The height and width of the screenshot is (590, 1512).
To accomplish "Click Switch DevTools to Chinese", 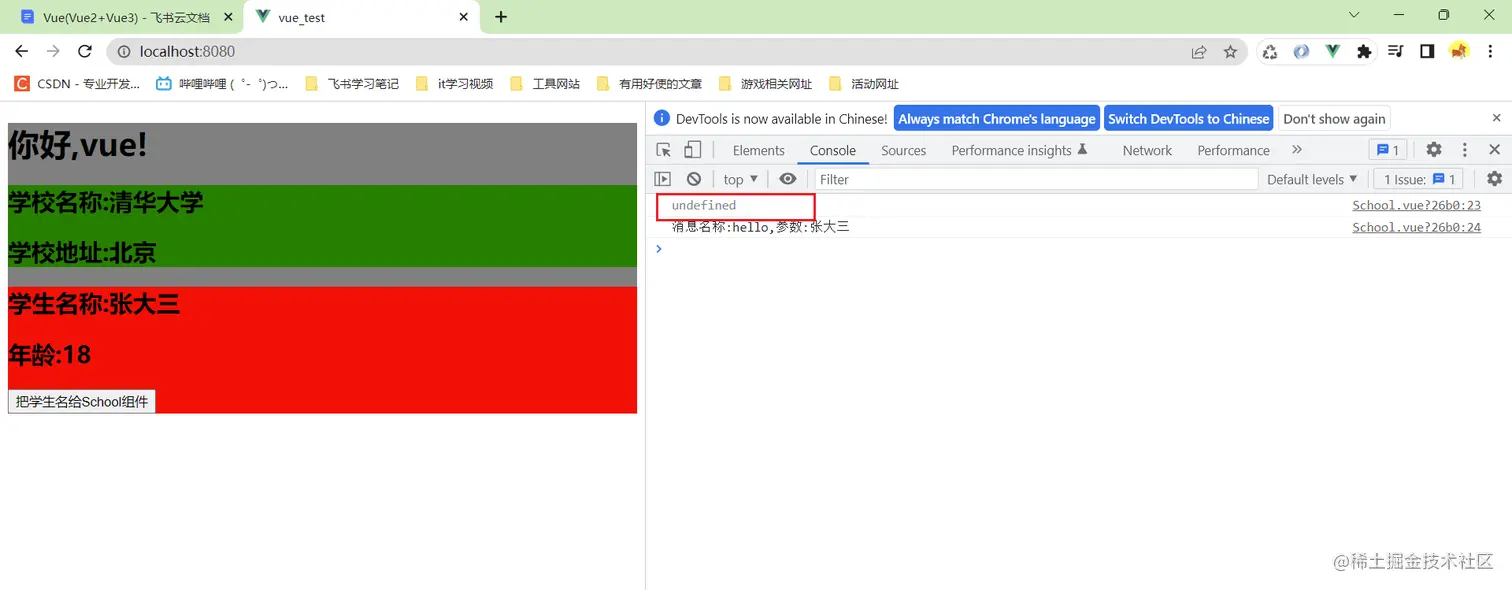I will (1188, 118).
